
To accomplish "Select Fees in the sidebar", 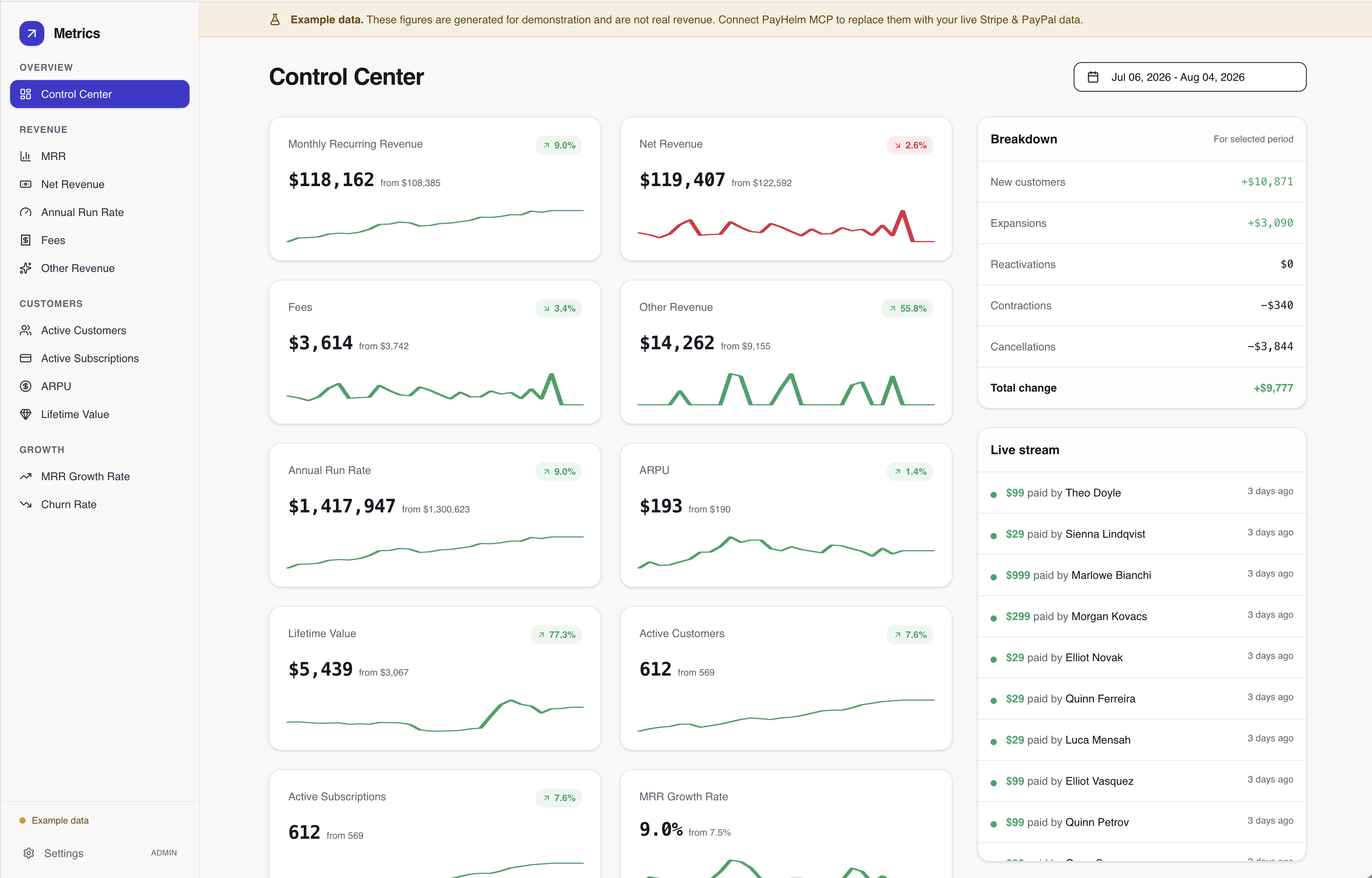I will (100, 240).
